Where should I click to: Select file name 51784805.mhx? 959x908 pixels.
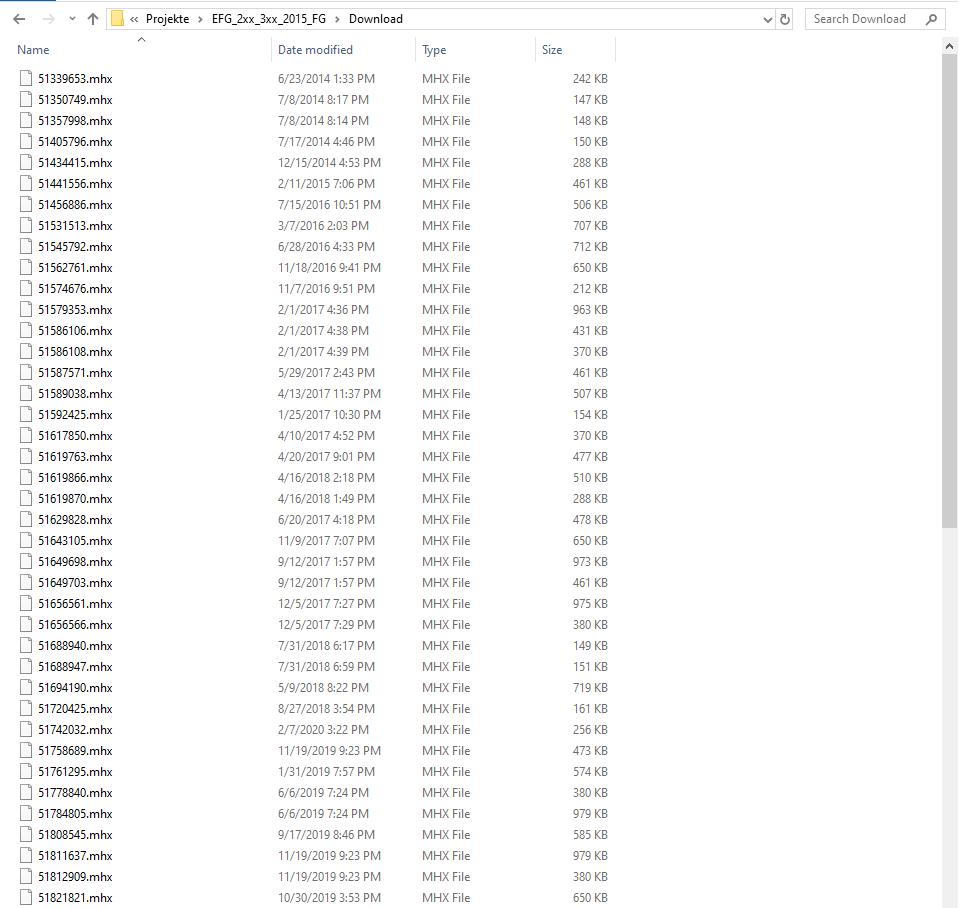point(75,813)
